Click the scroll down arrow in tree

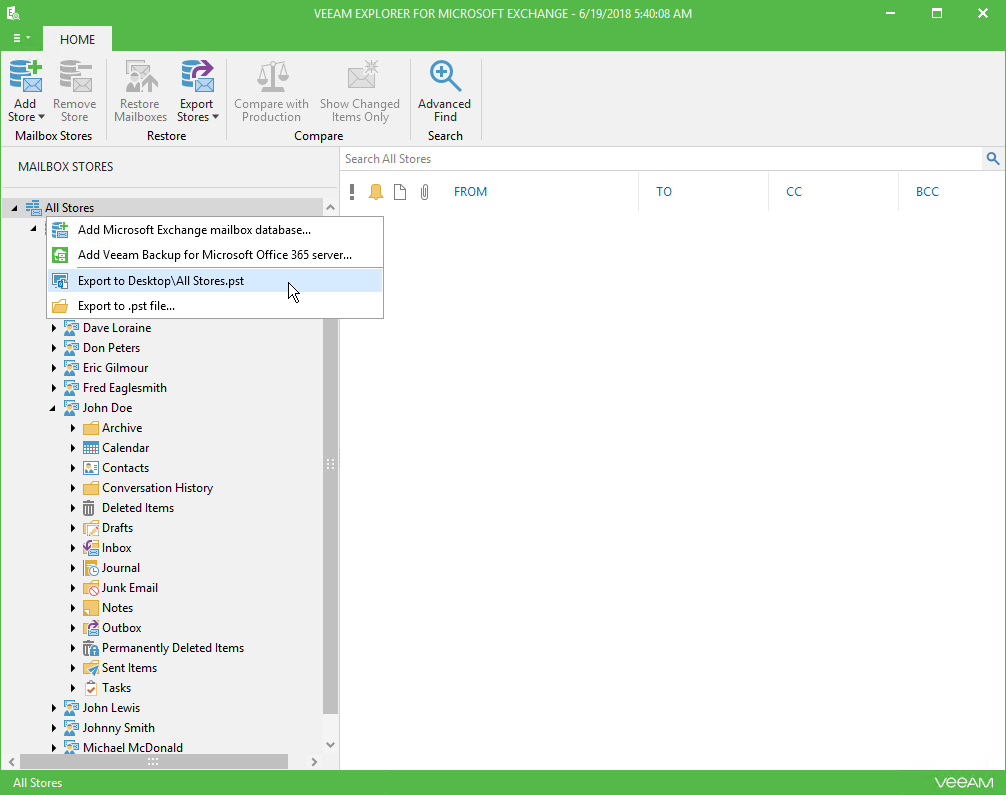[x=330, y=745]
